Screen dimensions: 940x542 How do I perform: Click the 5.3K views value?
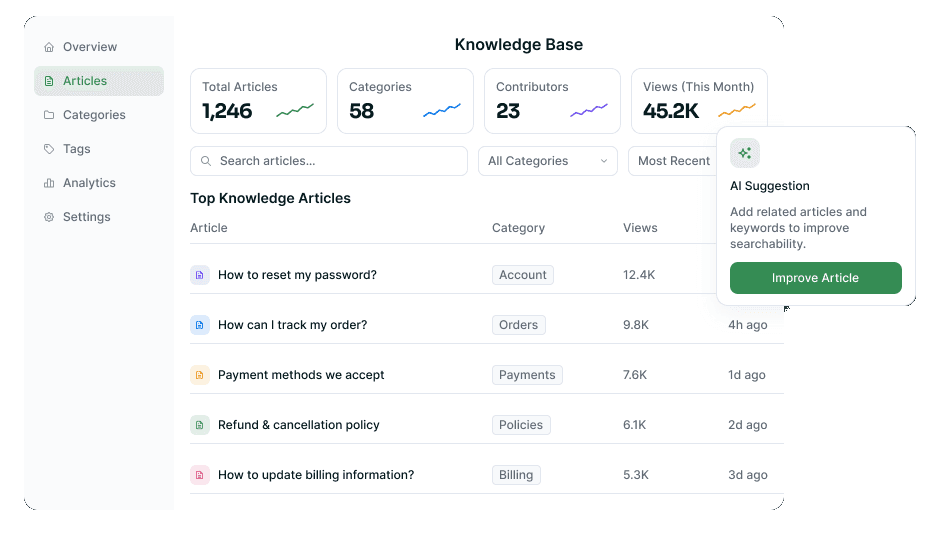(x=636, y=475)
